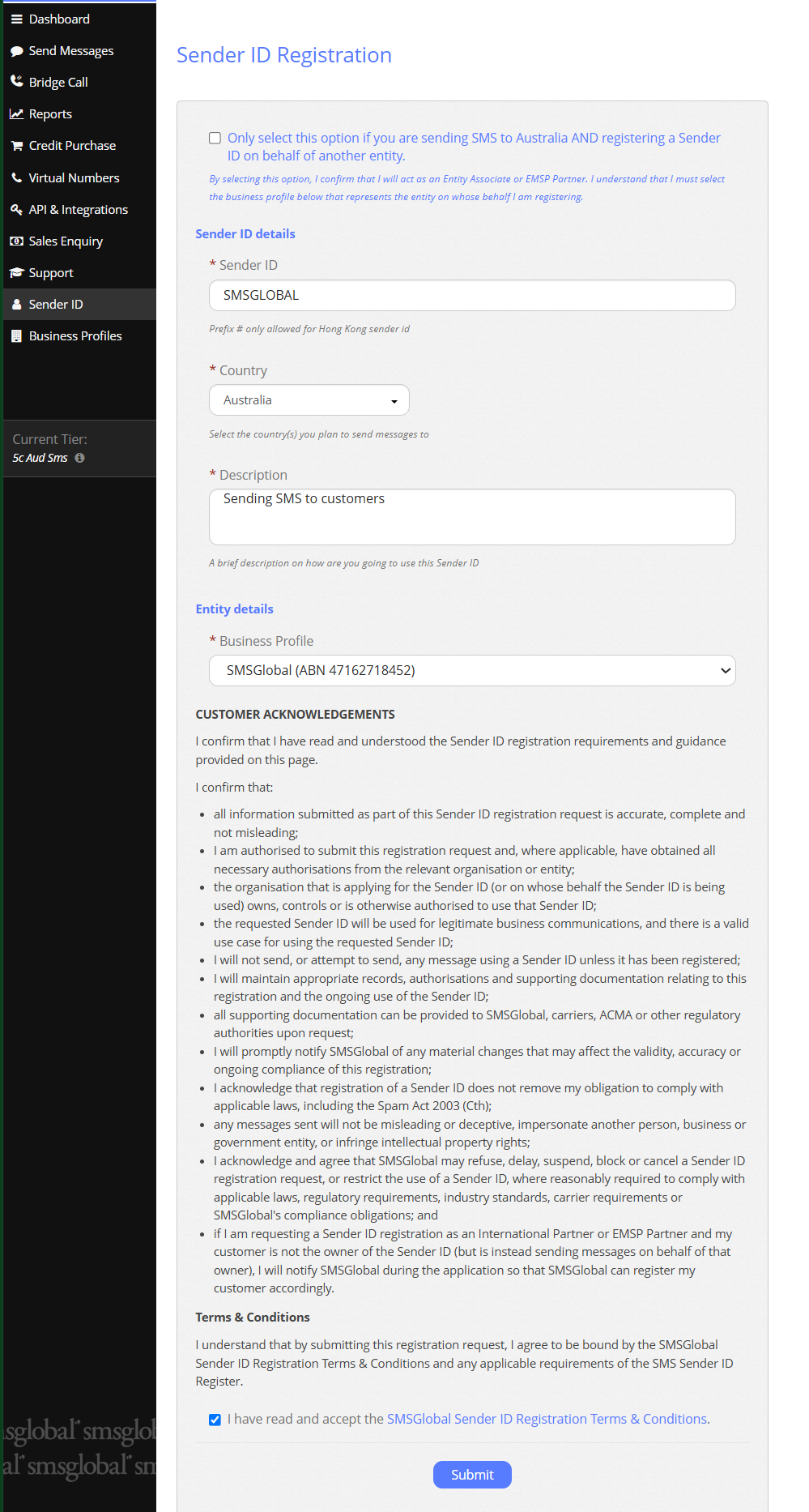809x1512 pixels.
Task: Click the Support graduation cap icon
Action: pos(16,273)
